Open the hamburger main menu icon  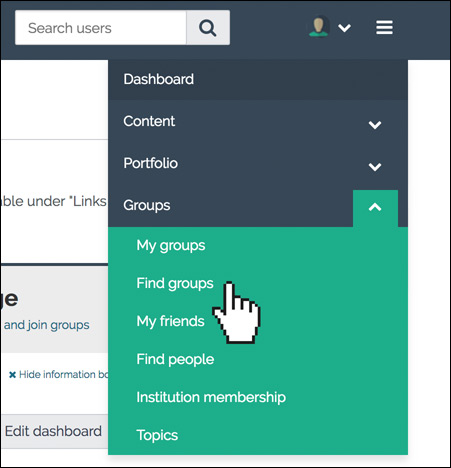(x=384, y=27)
